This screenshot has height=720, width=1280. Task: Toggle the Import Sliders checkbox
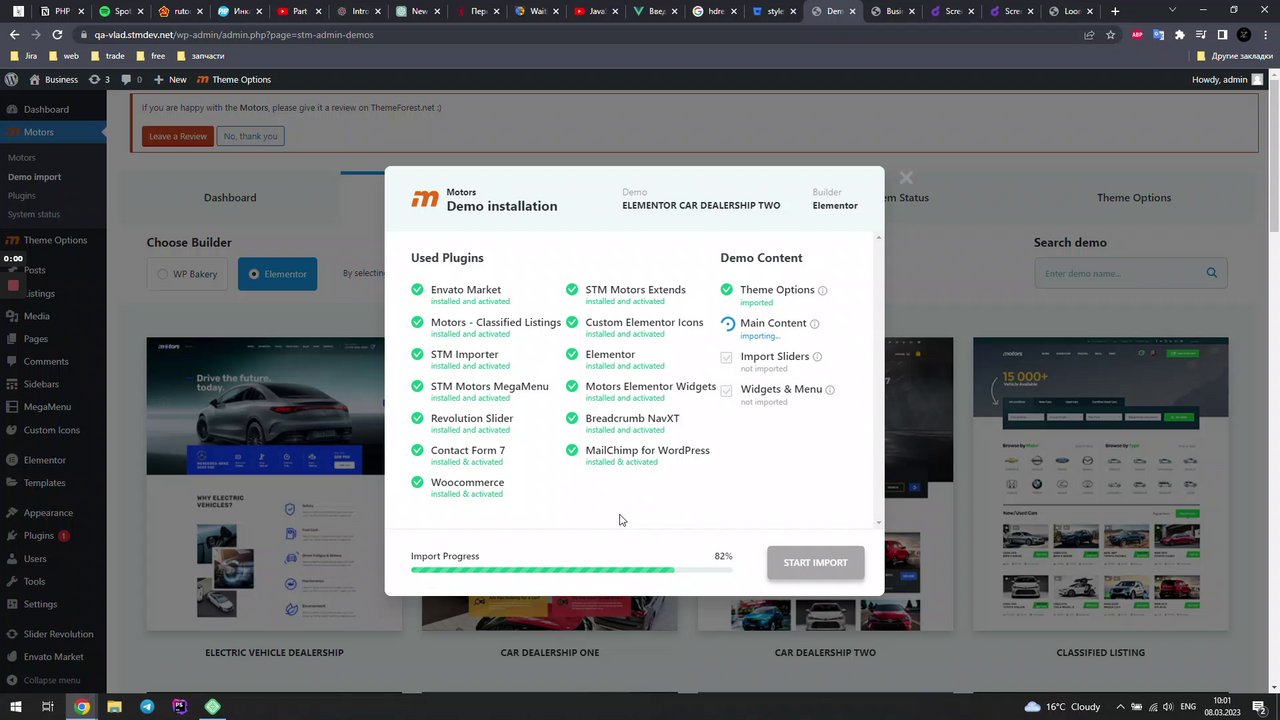[727, 357]
